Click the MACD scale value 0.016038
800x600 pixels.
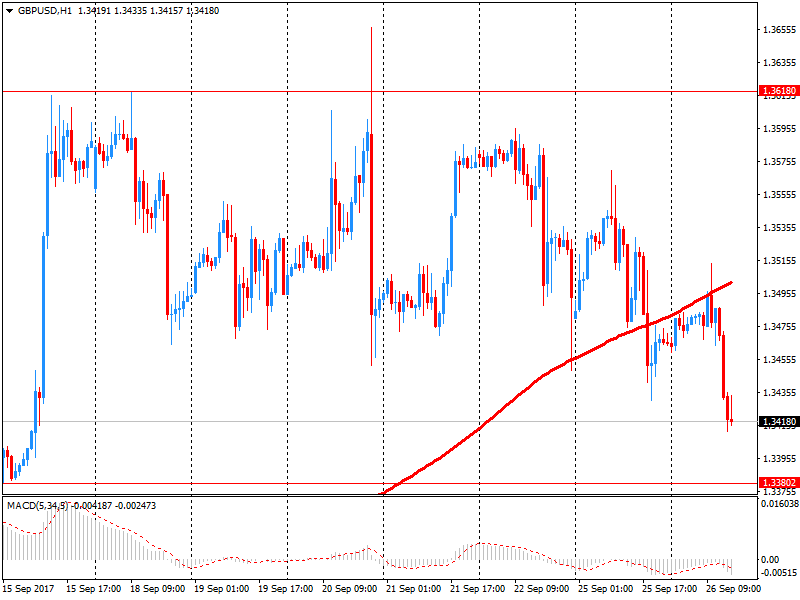click(x=780, y=504)
